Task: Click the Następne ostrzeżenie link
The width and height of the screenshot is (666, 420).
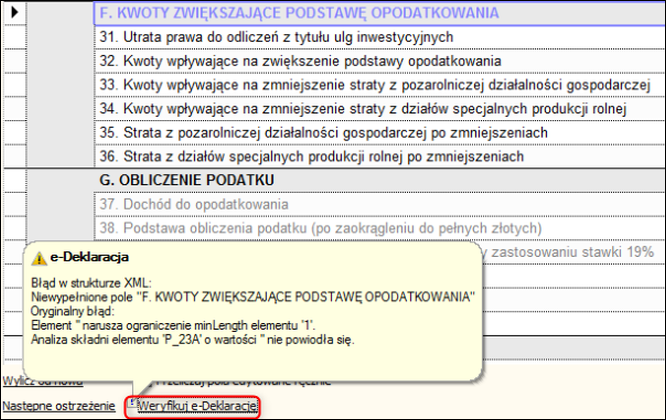Action: pos(59,406)
